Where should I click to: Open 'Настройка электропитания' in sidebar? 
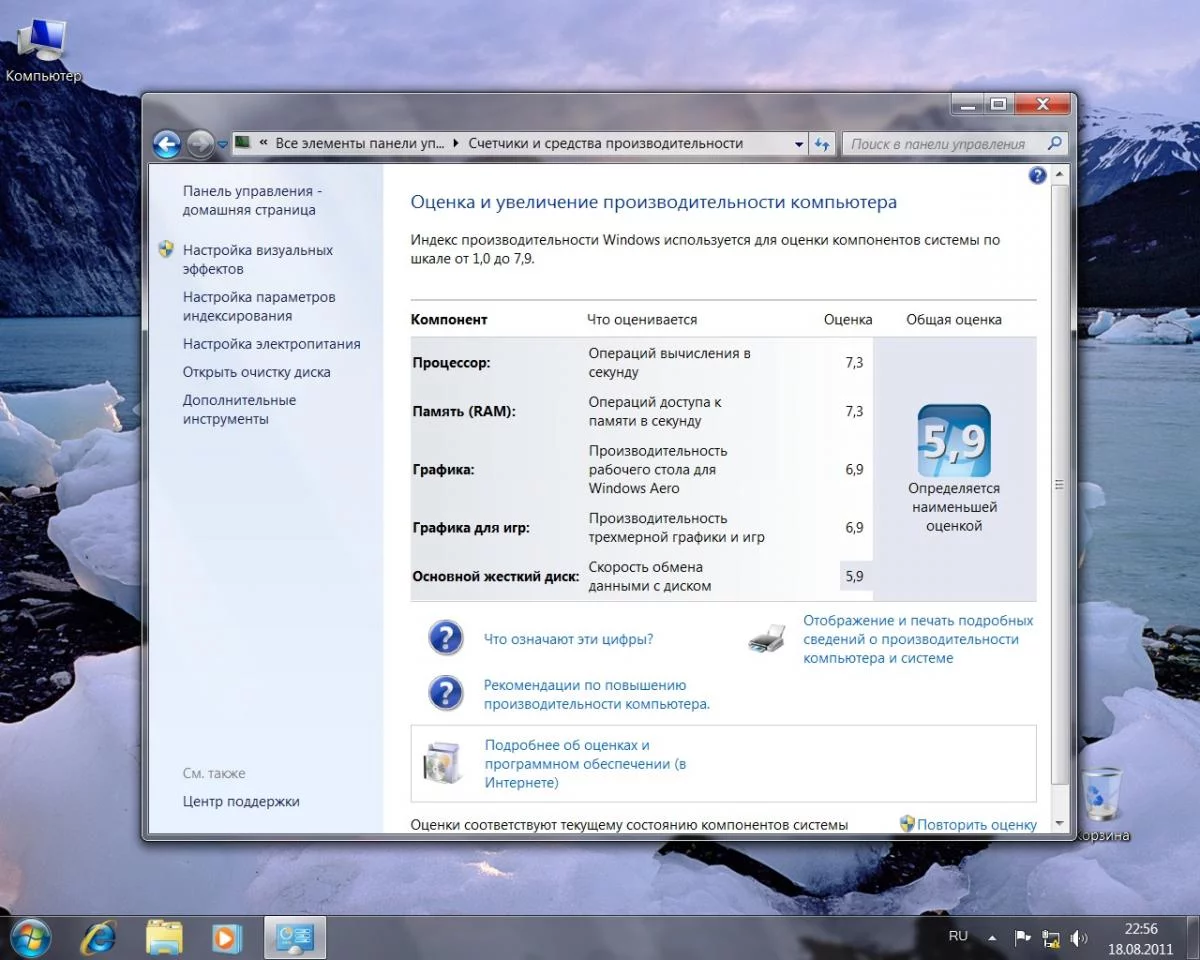click(271, 344)
